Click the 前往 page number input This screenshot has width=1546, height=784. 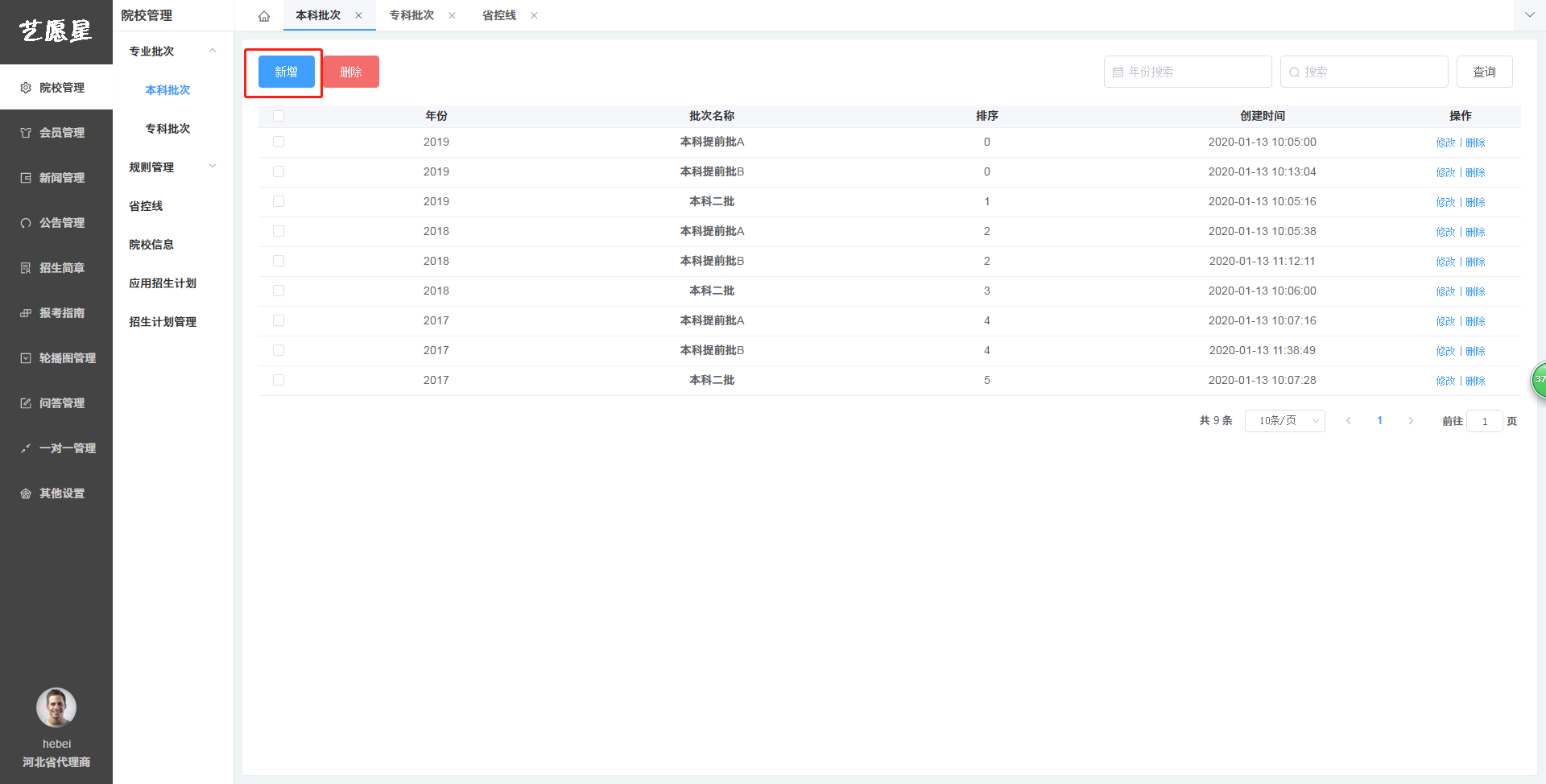(1485, 421)
